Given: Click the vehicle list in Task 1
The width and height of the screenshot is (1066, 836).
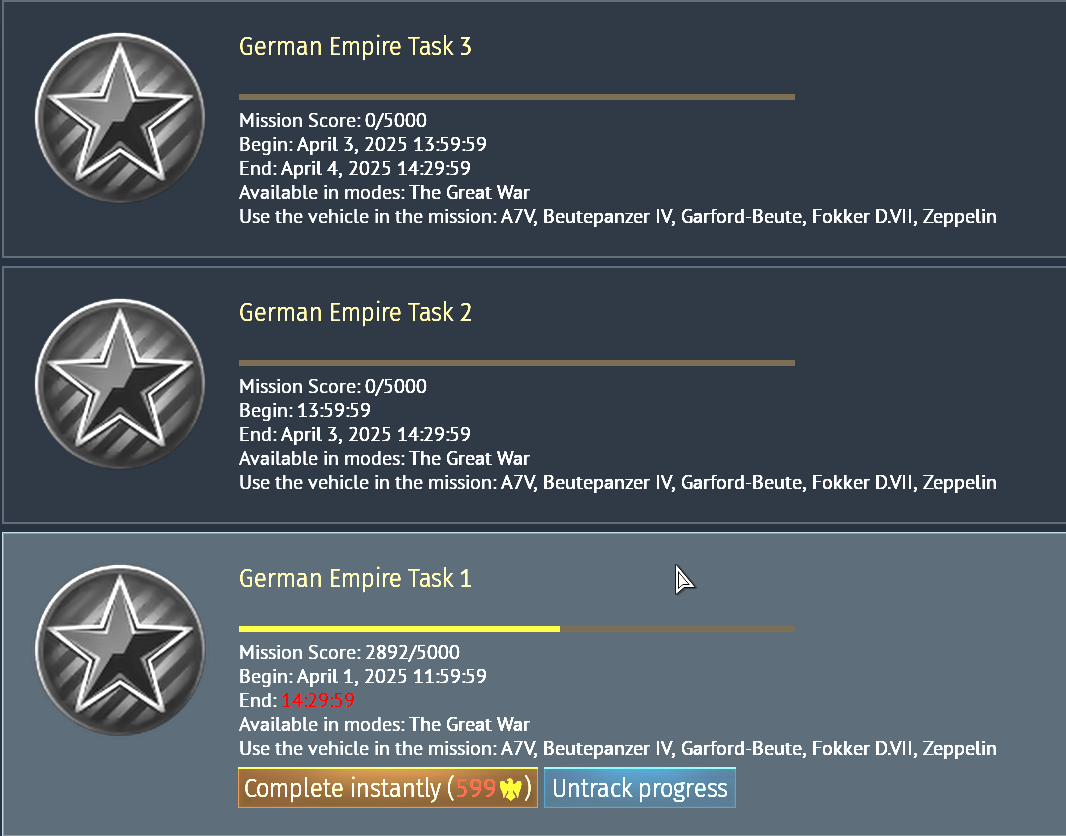Looking at the screenshot, I should 748,749.
